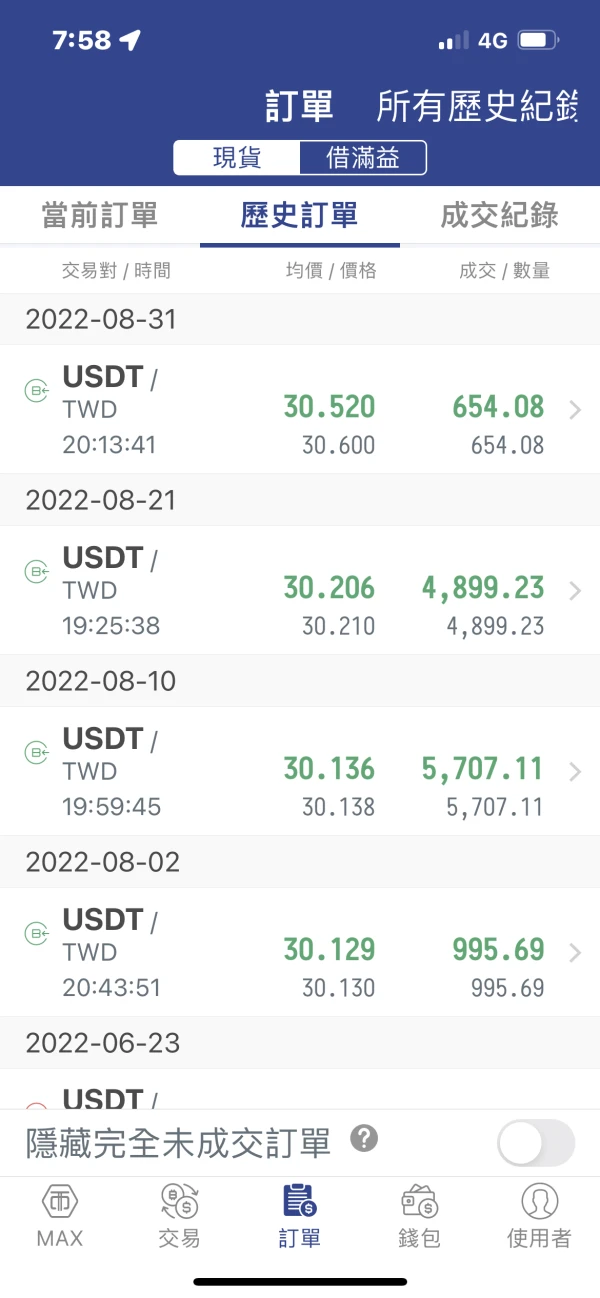Select the 歷史訂單 tab
This screenshot has height=1298, width=600.
pos(299,215)
